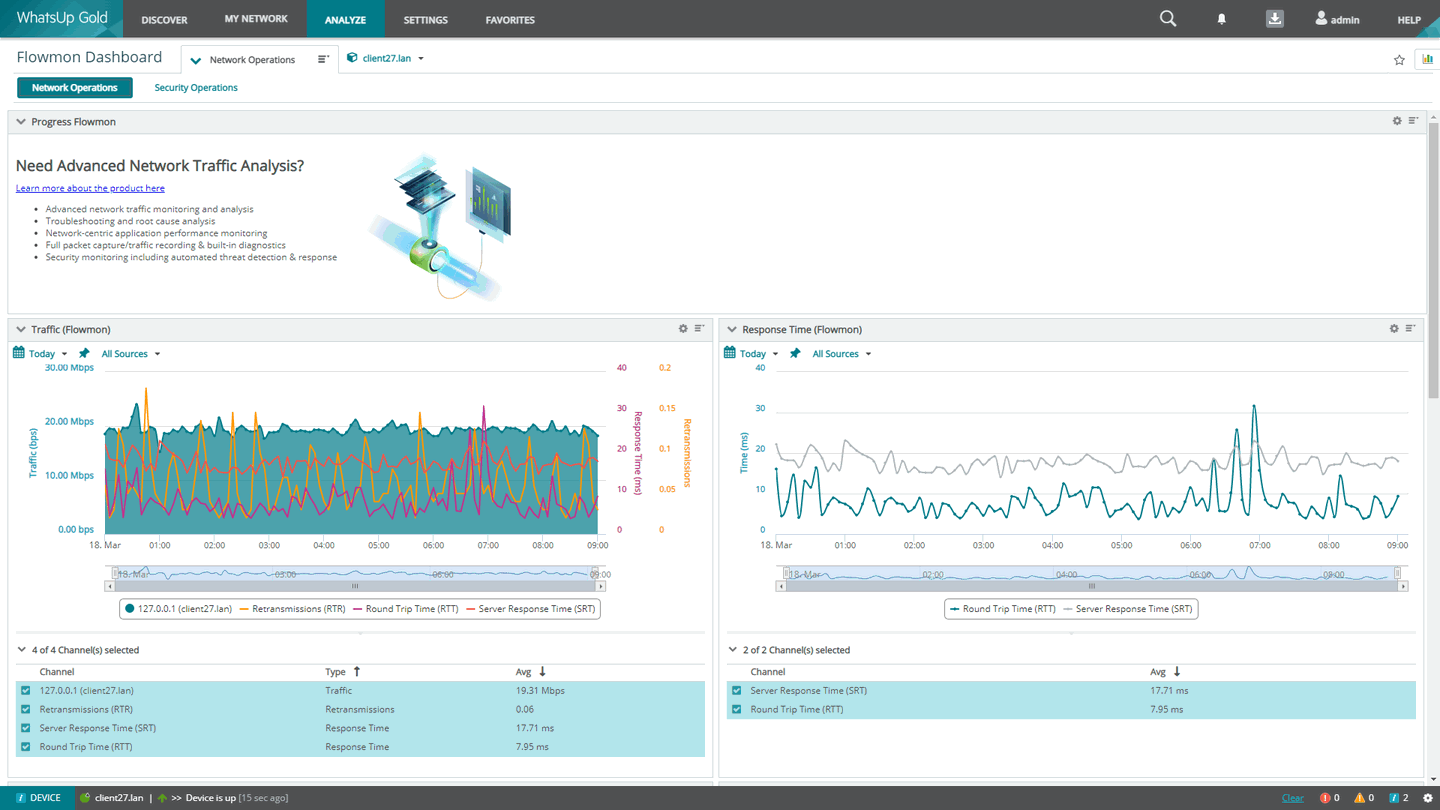Uncheck 127.0.0.1 (client27.lan) channel
The image size is (1440, 810).
pyautogui.click(x=26, y=690)
